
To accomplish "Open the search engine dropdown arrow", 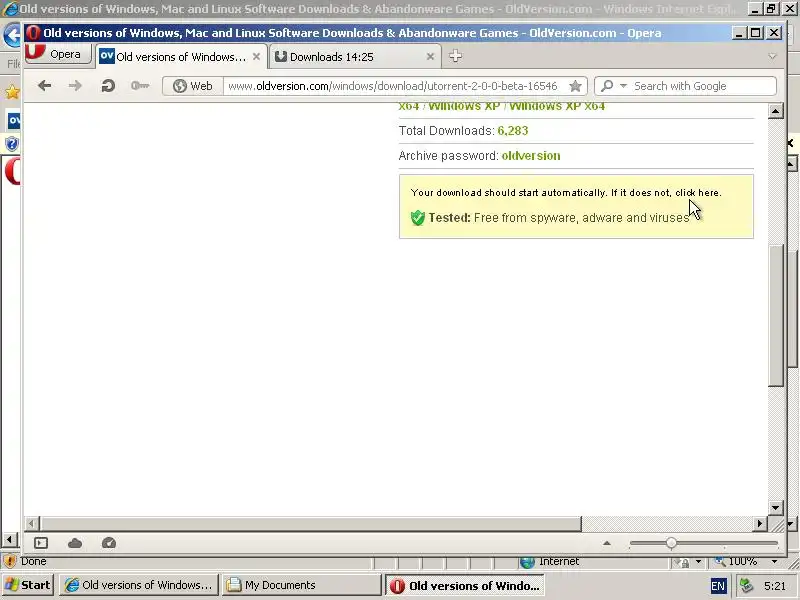I will tap(623, 86).
